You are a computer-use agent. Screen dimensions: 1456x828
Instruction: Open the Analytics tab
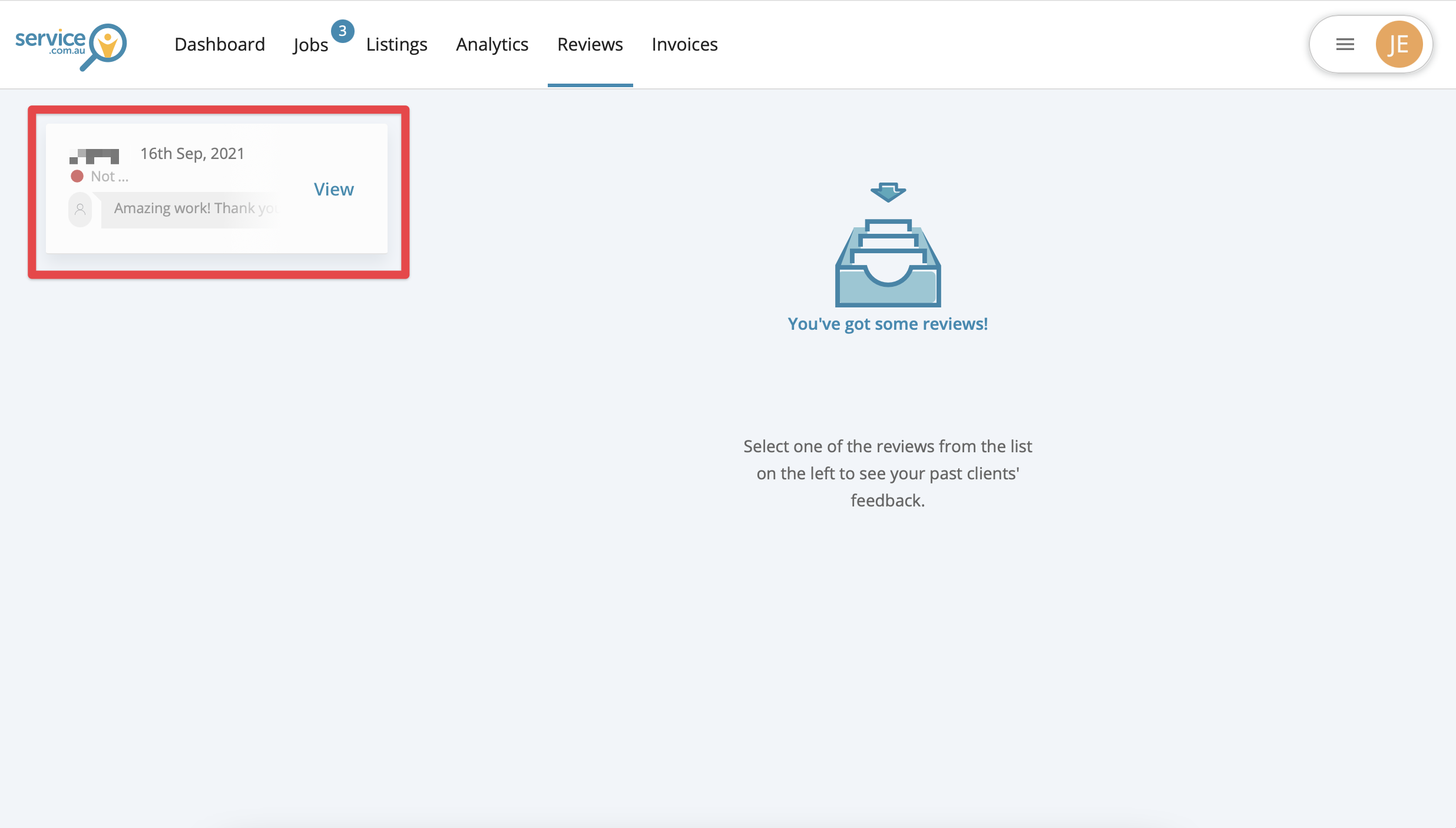click(x=492, y=44)
